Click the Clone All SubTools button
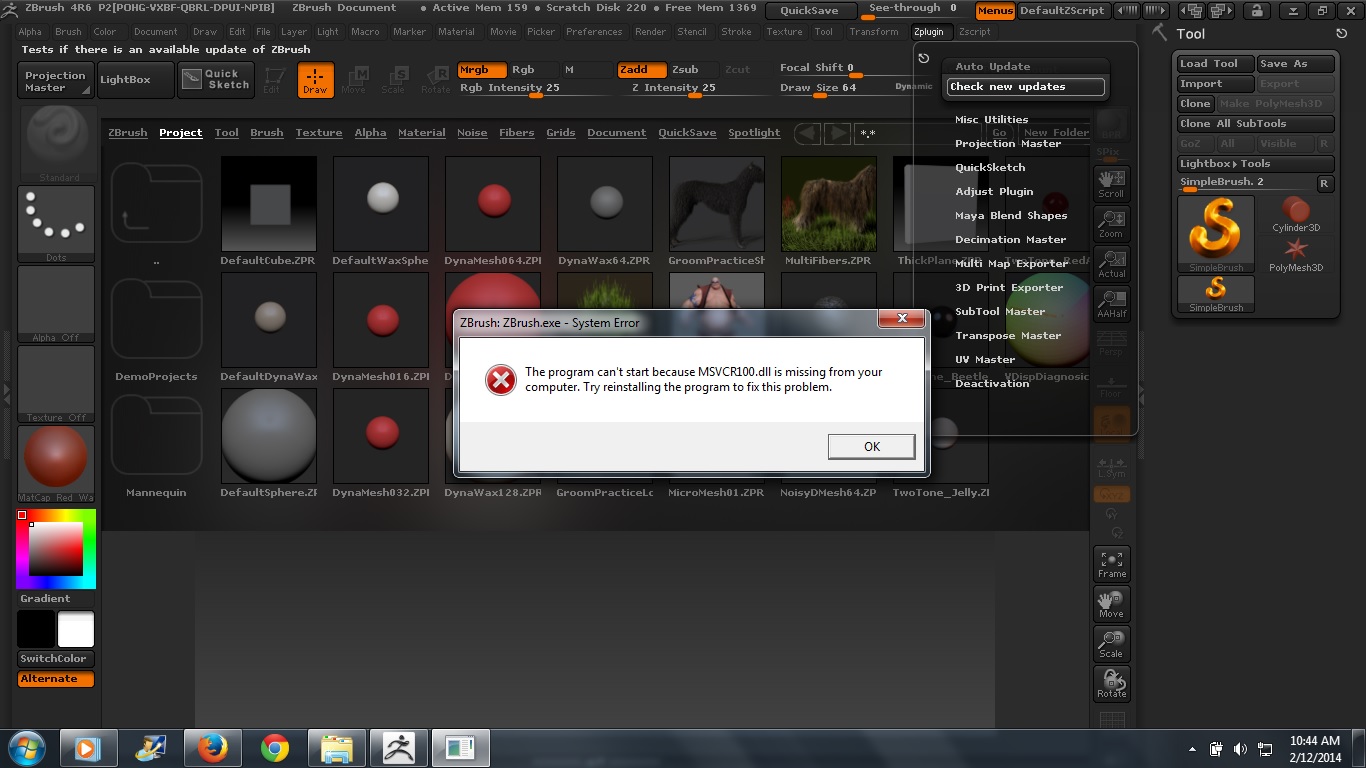 pos(1255,124)
